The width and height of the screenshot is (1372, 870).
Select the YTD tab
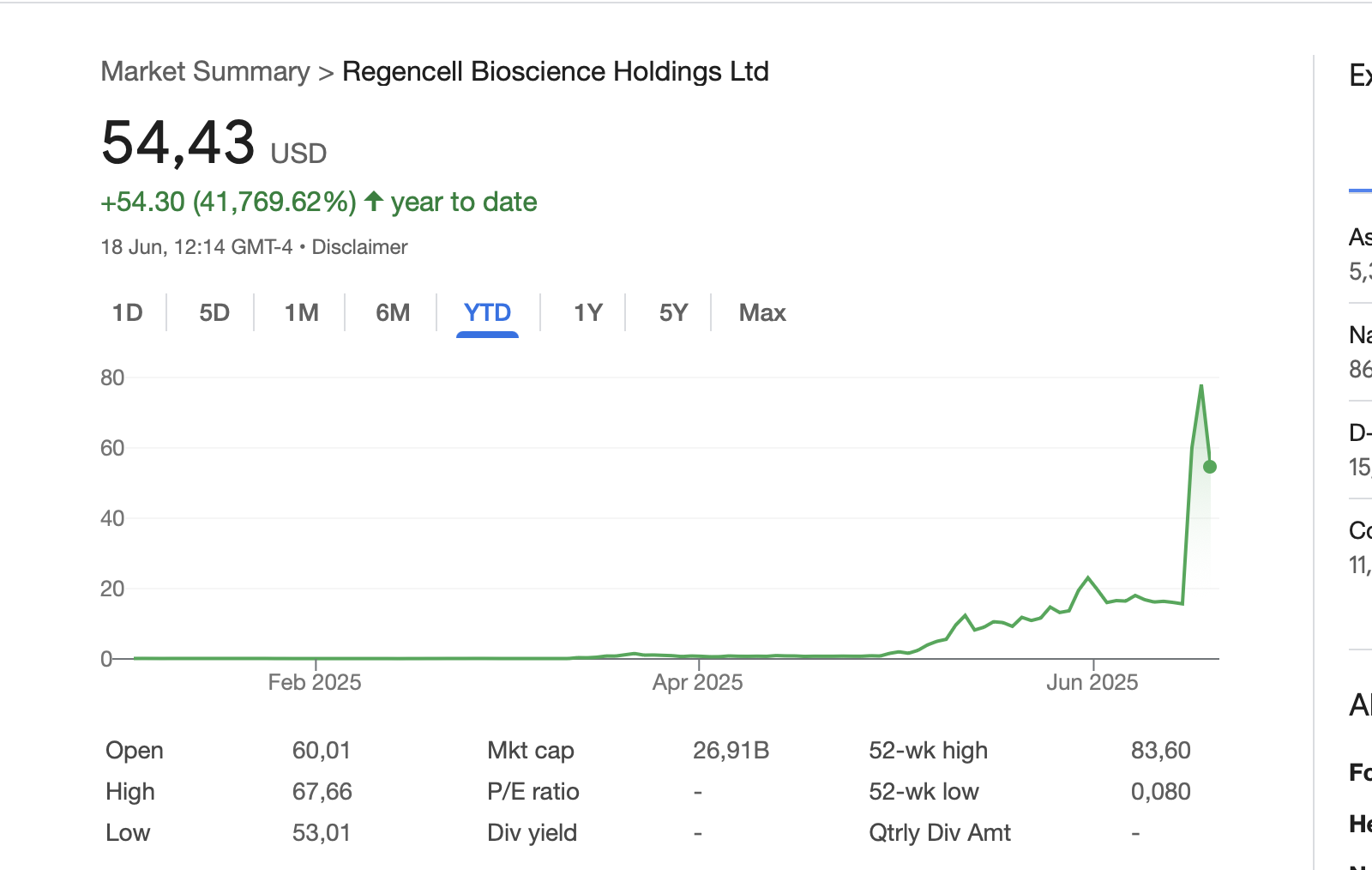[487, 313]
